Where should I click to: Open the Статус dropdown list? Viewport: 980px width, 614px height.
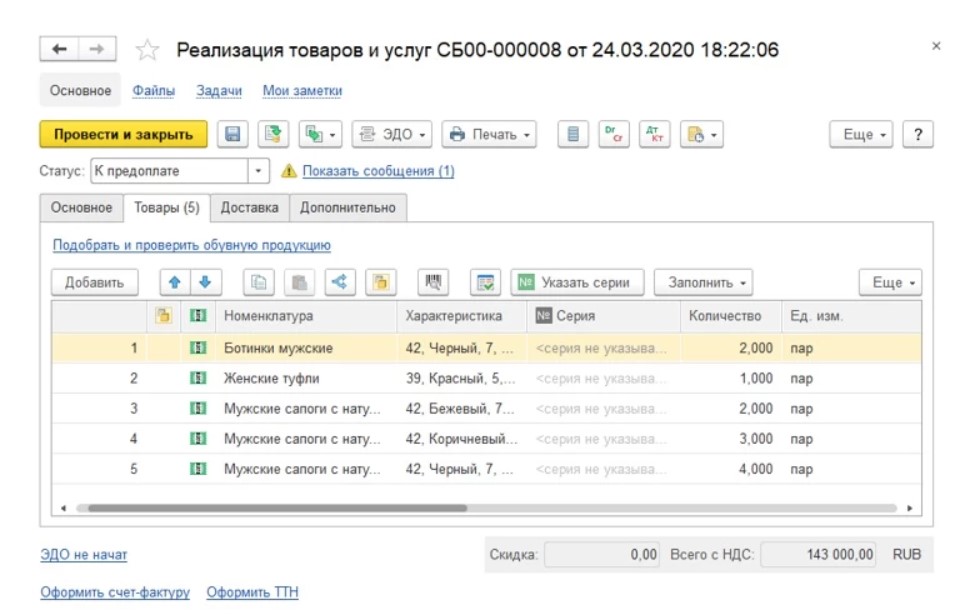pyautogui.click(x=259, y=171)
